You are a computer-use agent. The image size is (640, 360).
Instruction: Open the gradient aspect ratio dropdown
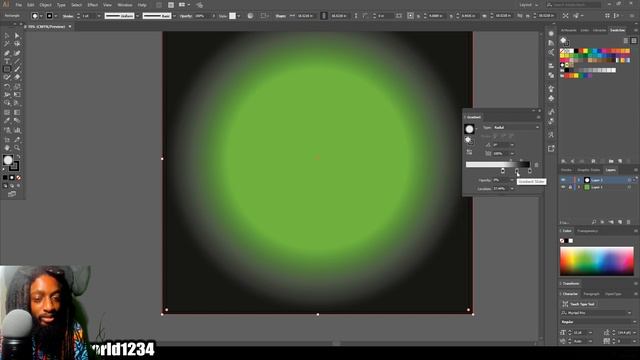pos(512,153)
